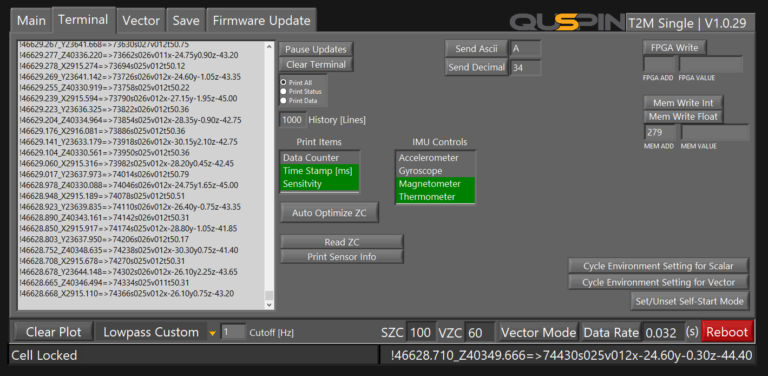768x376 pixels.
Task: Click Cycle Environment Setting for Scalar
Action: coord(658,266)
